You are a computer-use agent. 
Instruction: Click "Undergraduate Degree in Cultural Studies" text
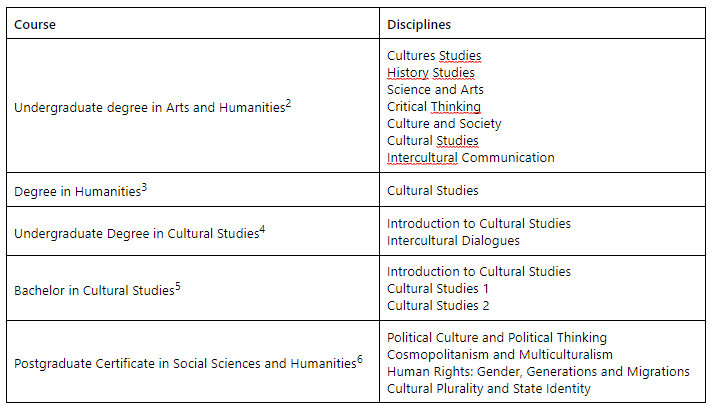(135, 233)
